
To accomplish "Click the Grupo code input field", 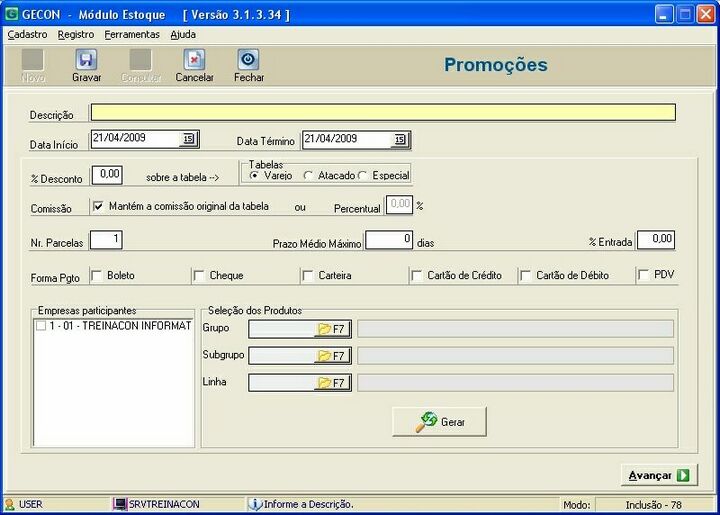I will point(281,329).
